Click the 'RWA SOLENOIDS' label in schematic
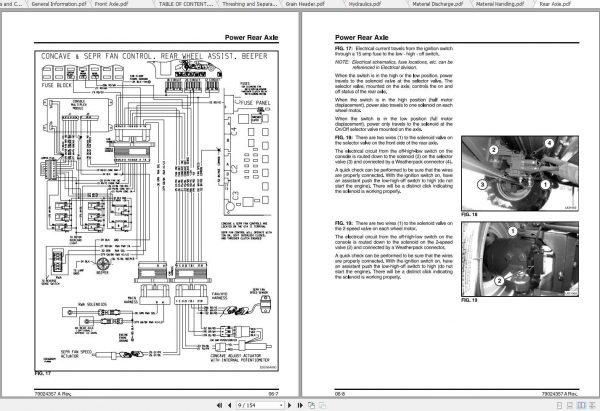600x411 pixels. point(93,304)
